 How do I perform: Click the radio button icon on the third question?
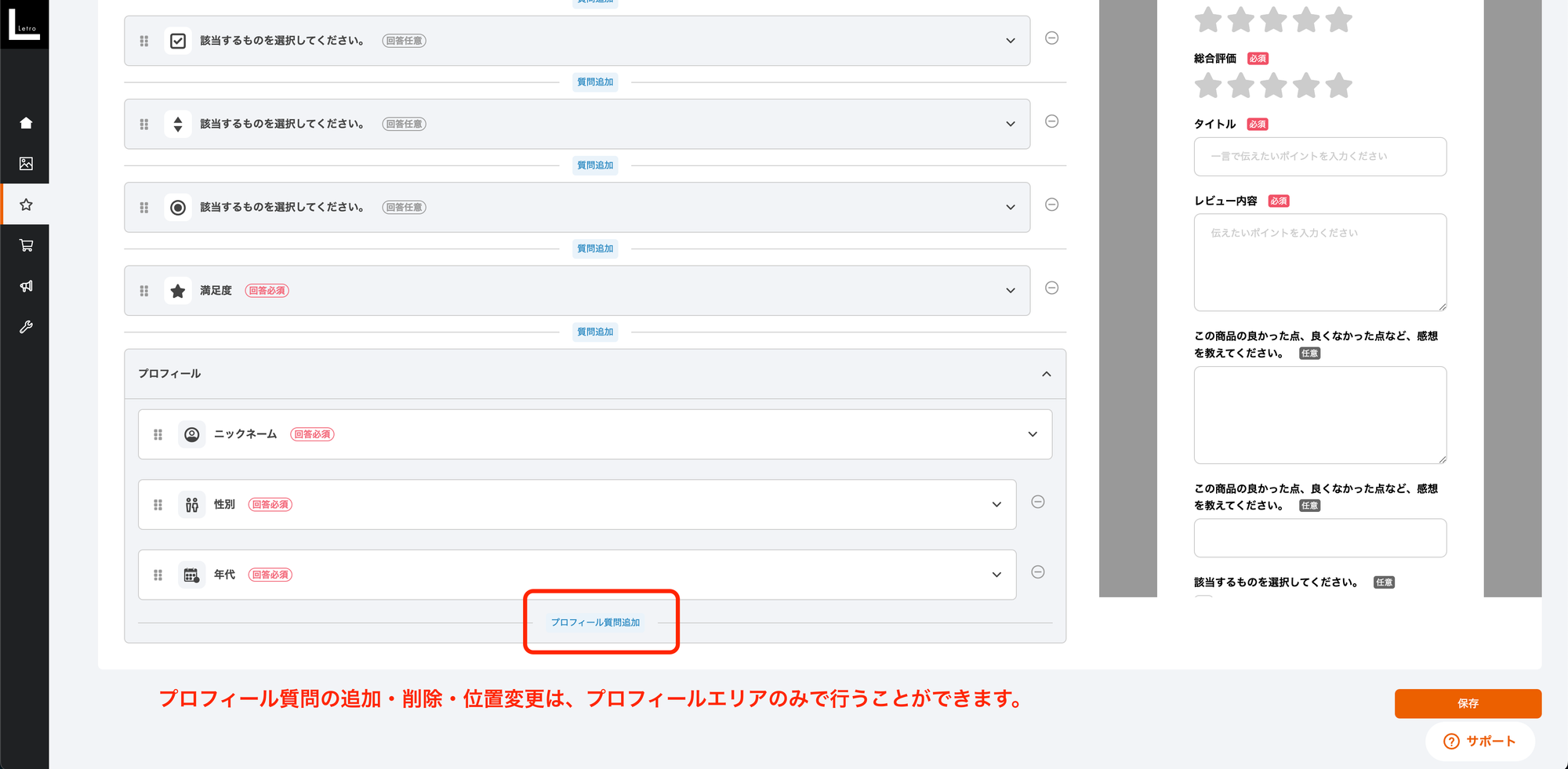click(178, 207)
